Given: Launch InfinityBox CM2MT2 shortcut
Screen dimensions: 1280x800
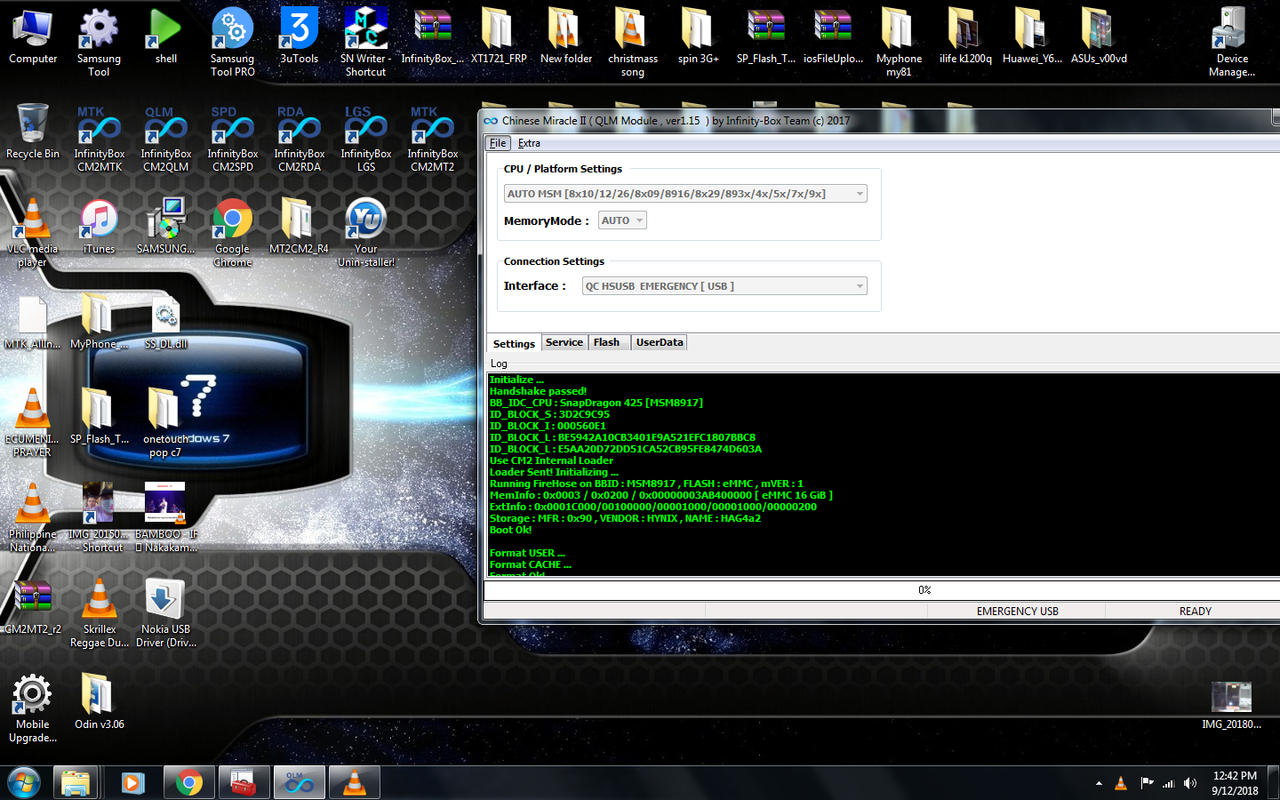Looking at the screenshot, I should [x=433, y=140].
